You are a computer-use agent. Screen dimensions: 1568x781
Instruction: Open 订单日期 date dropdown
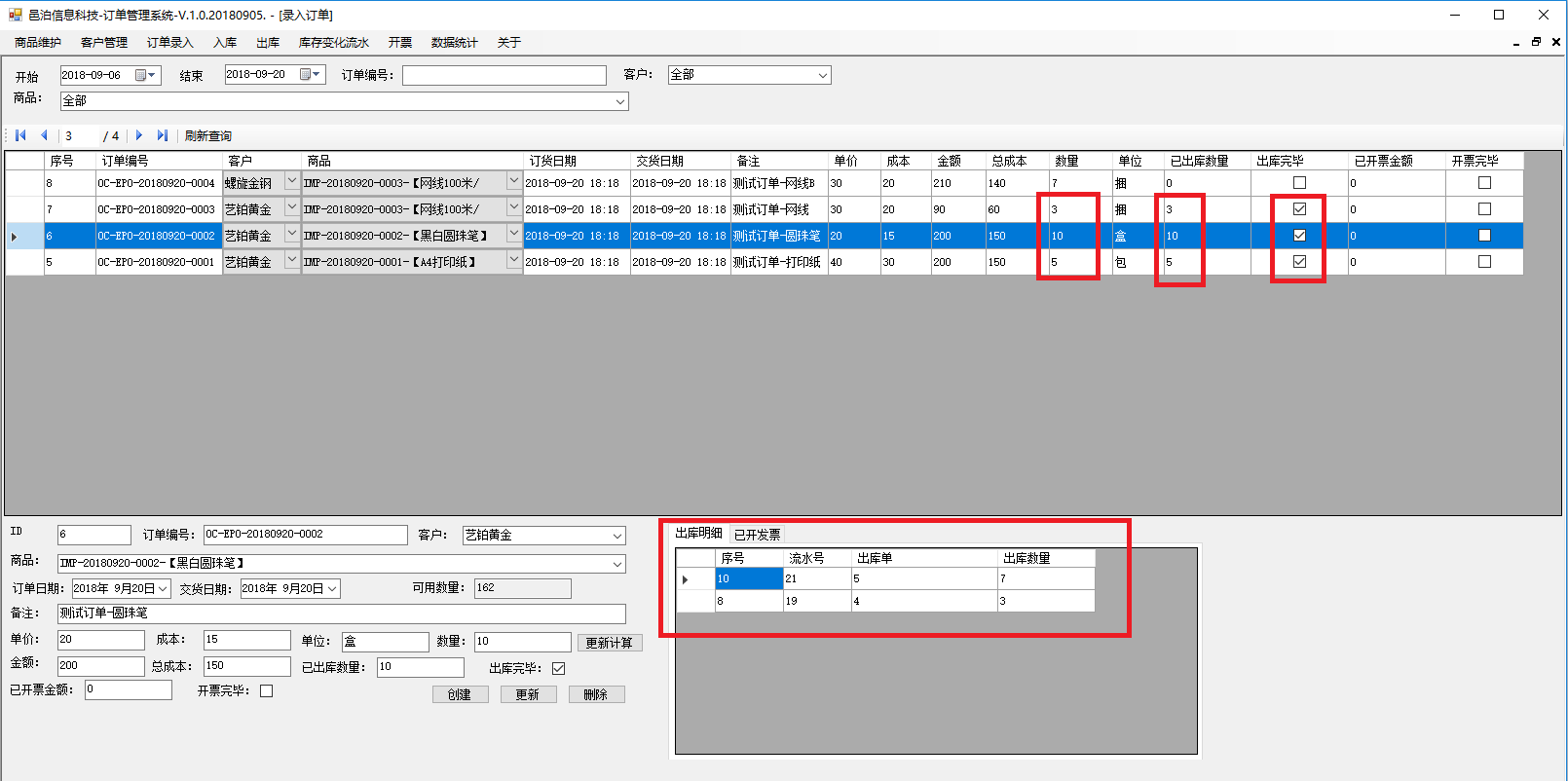click(x=163, y=589)
